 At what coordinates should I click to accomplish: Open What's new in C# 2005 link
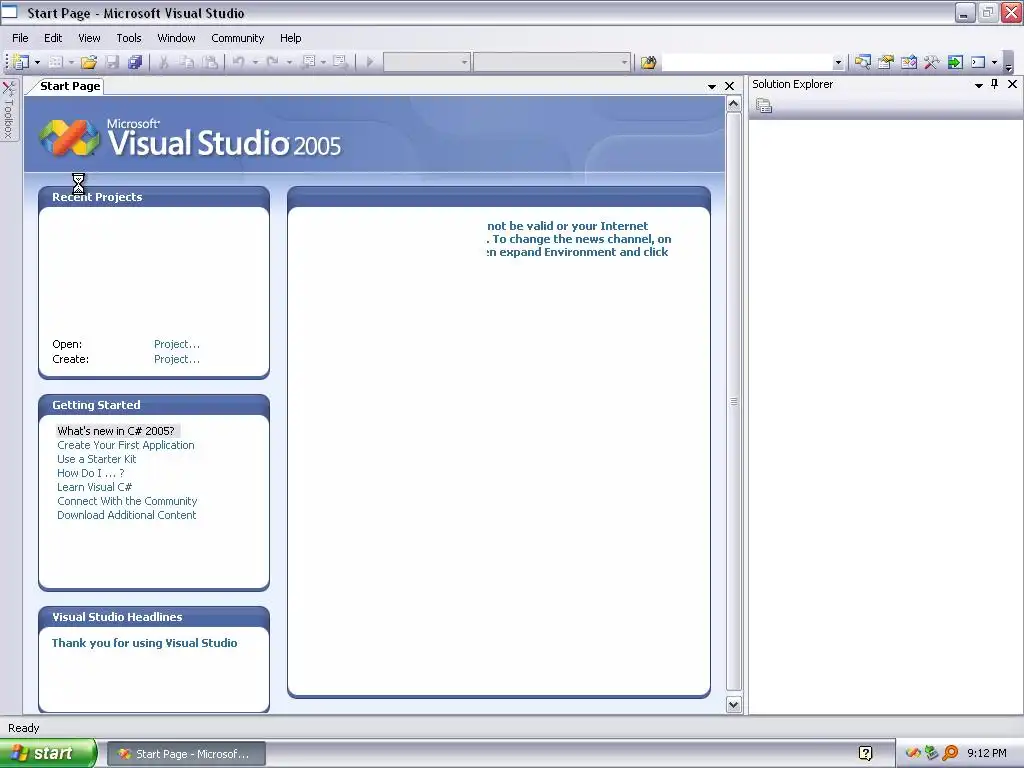click(116, 431)
